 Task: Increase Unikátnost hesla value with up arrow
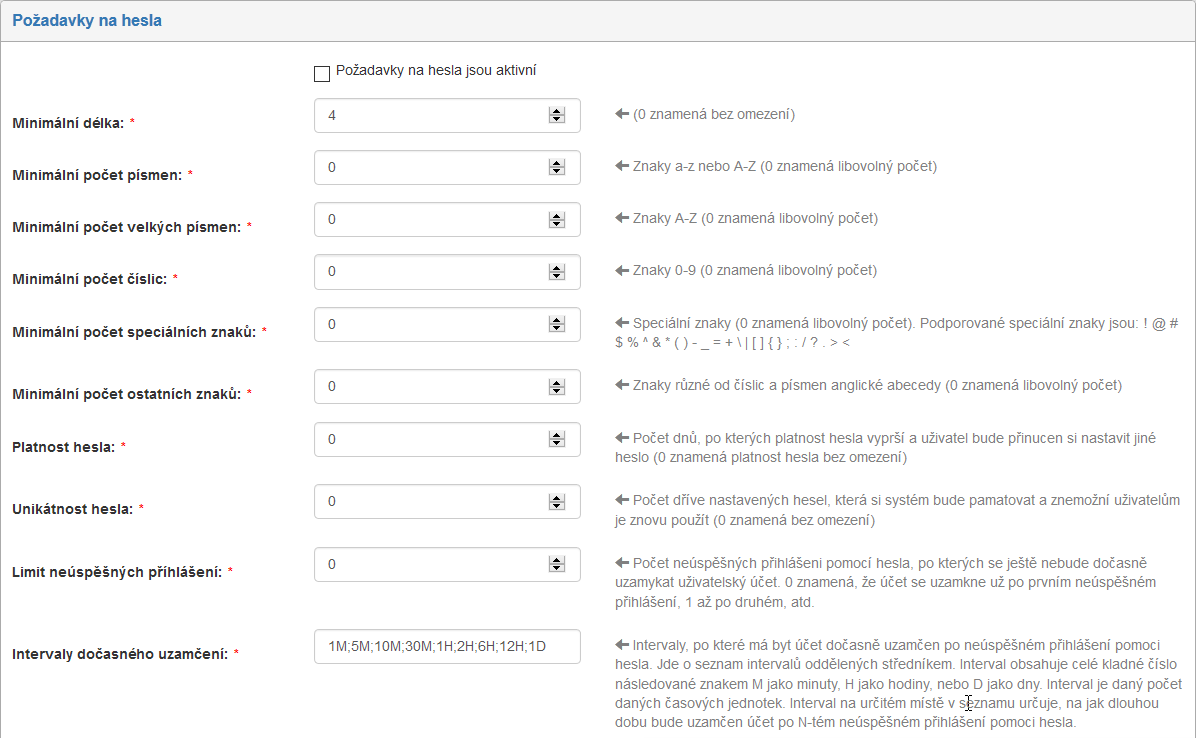(556, 497)
